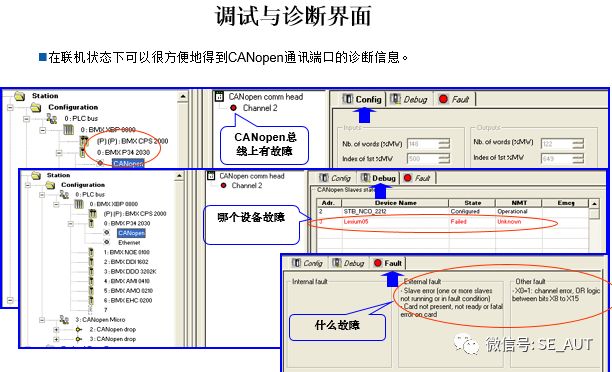This screenshot has width=612, height=372.
Task: Select Ethernet in middle window tree
Action: pyautogui.click(x=129, y=242)
